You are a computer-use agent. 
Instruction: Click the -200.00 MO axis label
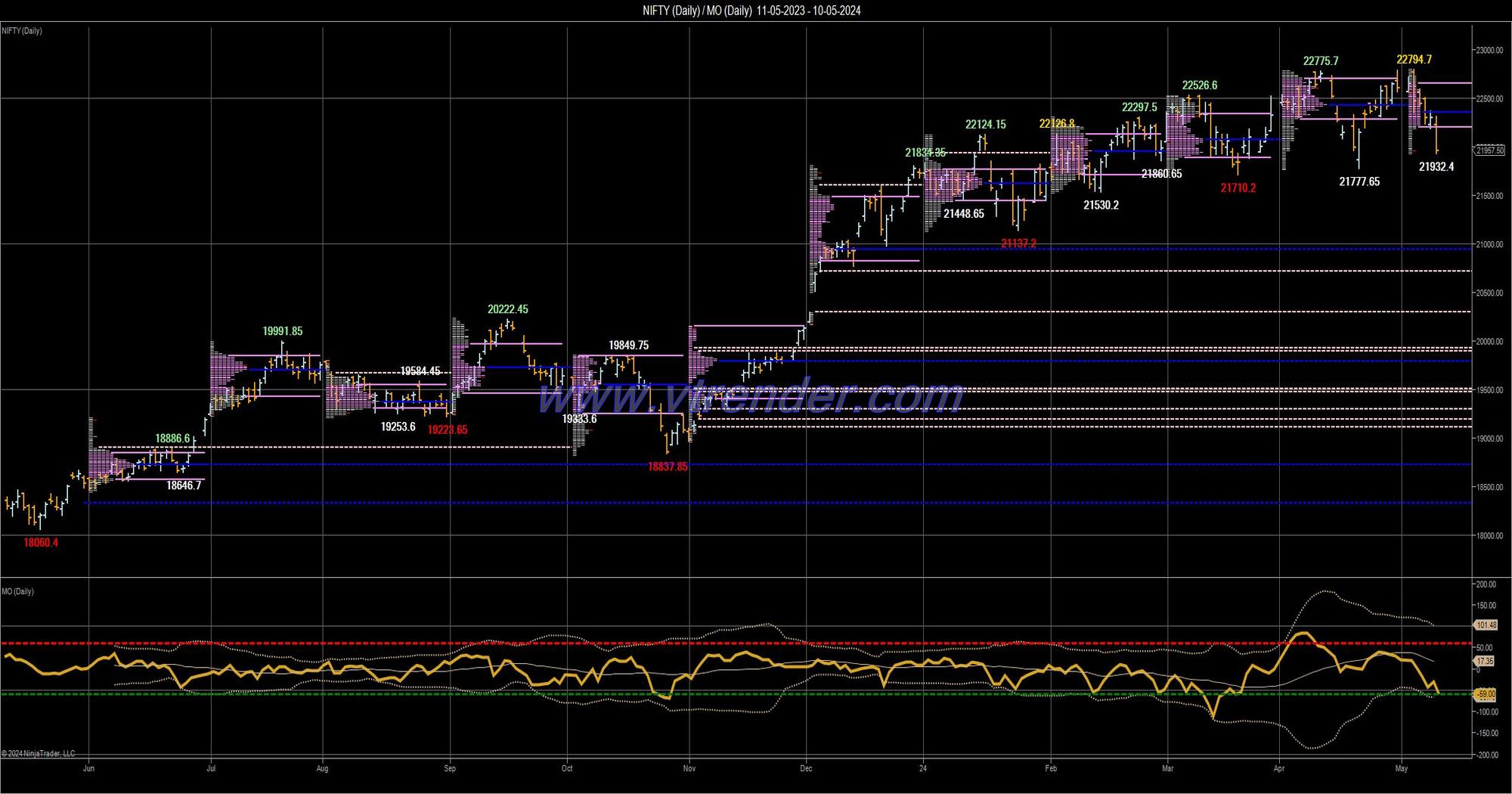[1486, 755]
